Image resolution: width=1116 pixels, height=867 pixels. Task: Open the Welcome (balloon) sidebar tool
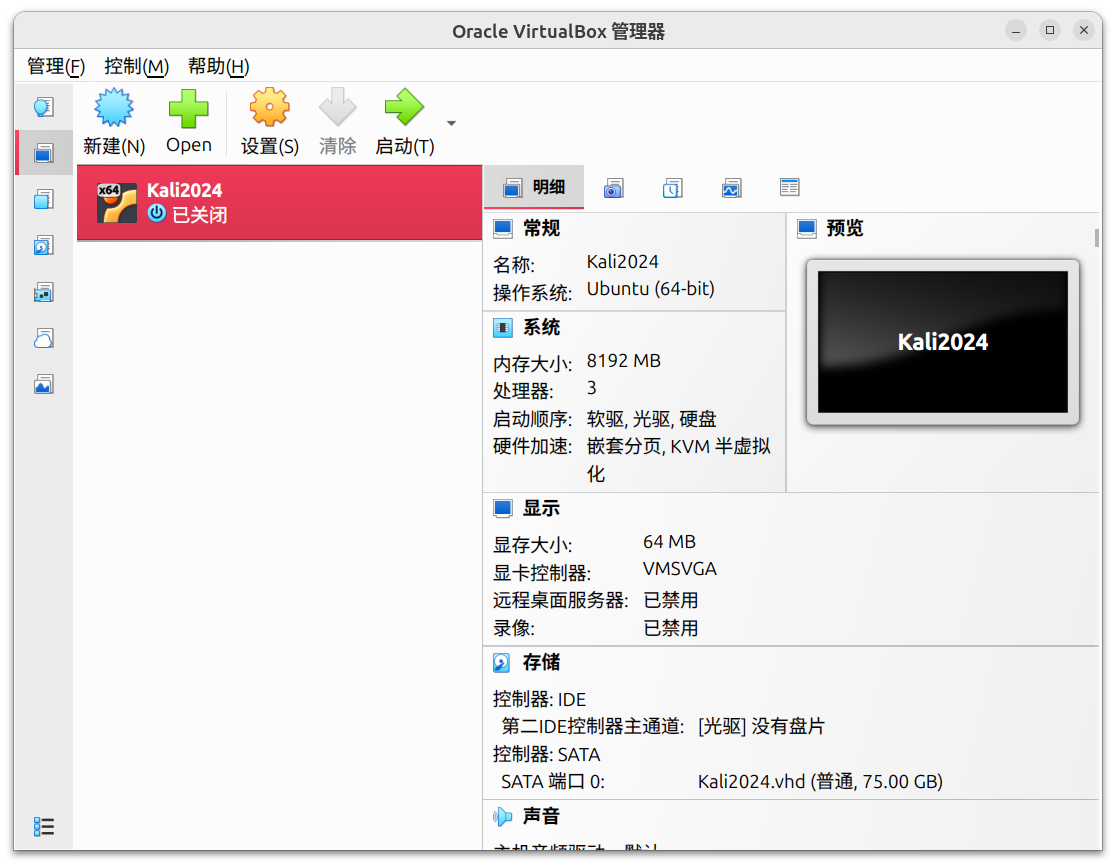coord(43,107)
